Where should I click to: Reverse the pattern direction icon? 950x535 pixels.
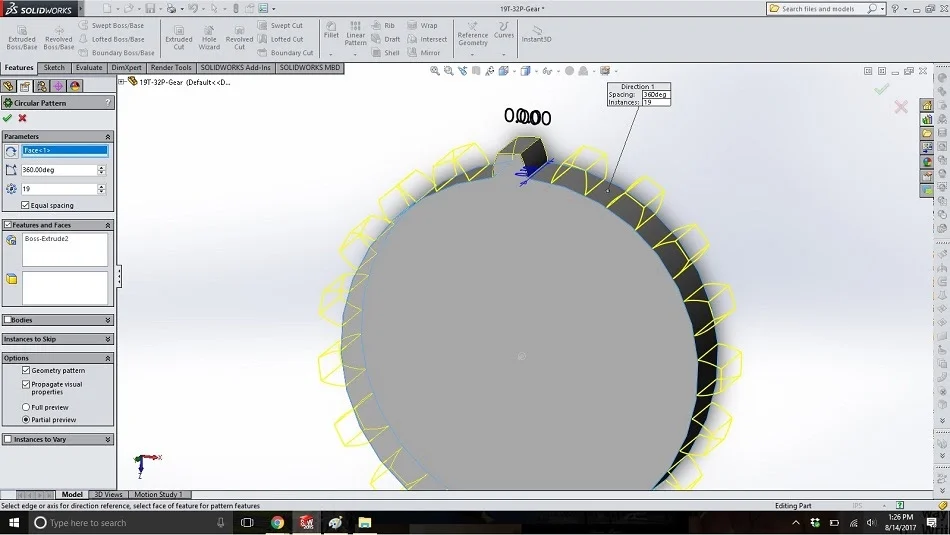point(11,151)
